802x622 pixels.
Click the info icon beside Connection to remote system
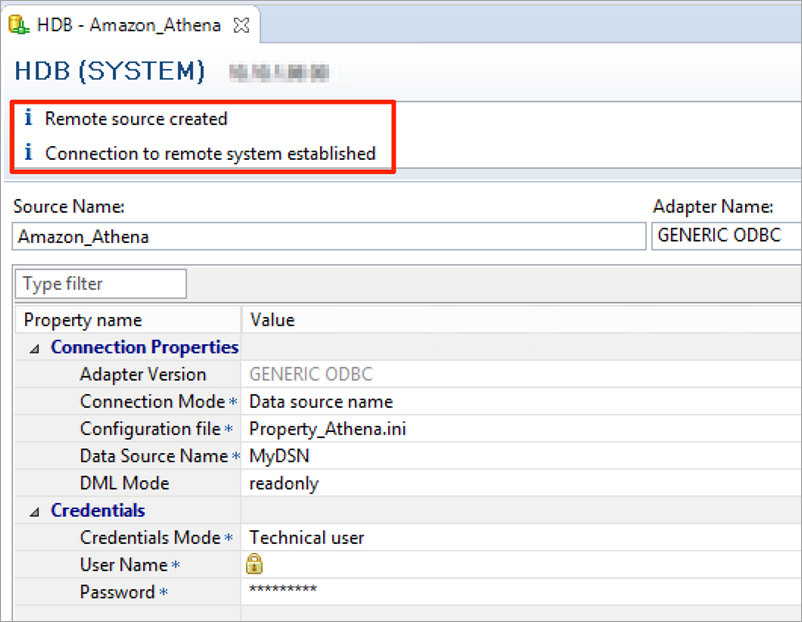(x=29, y=152)
